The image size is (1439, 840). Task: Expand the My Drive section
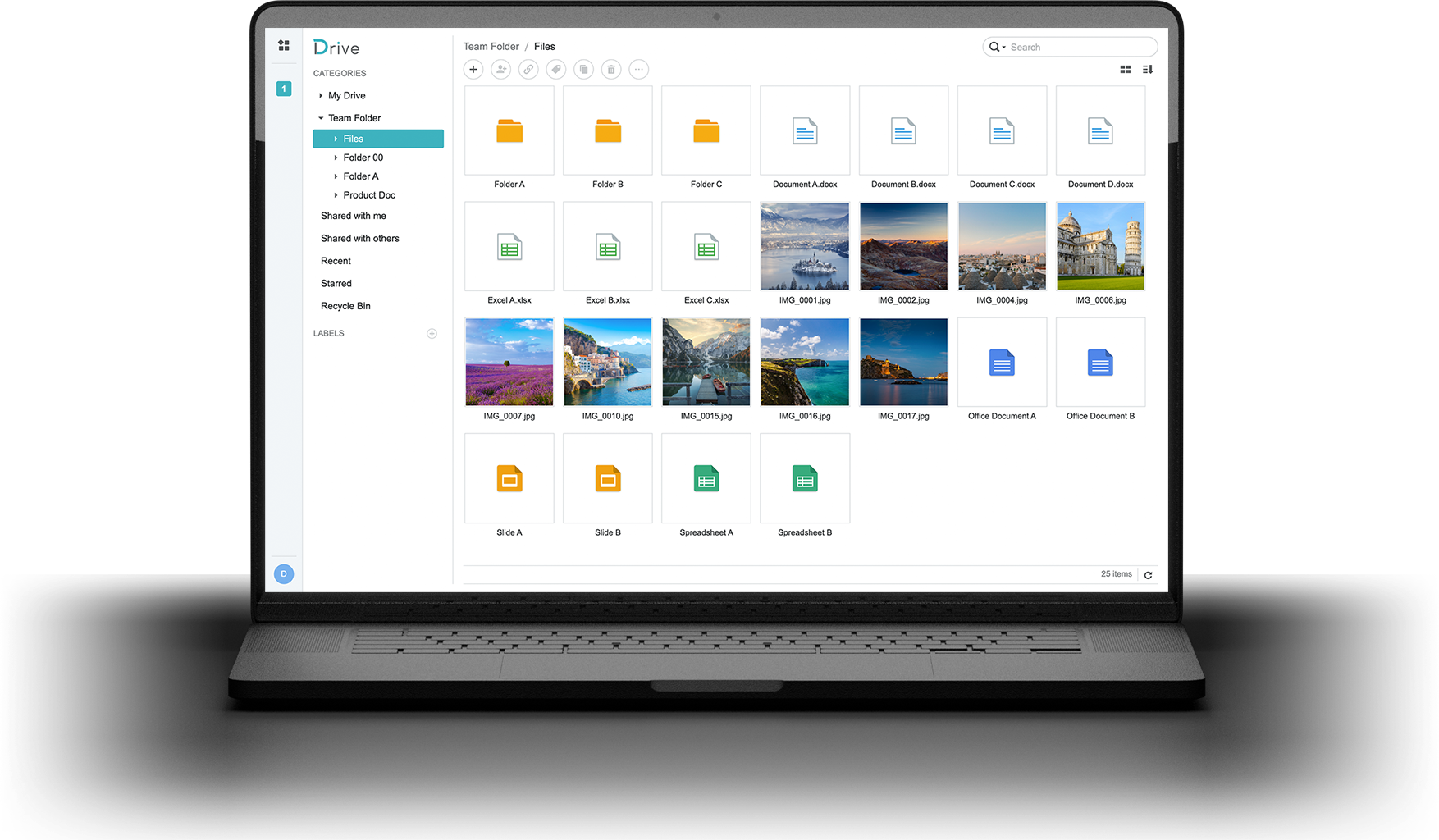pos(322,95)
